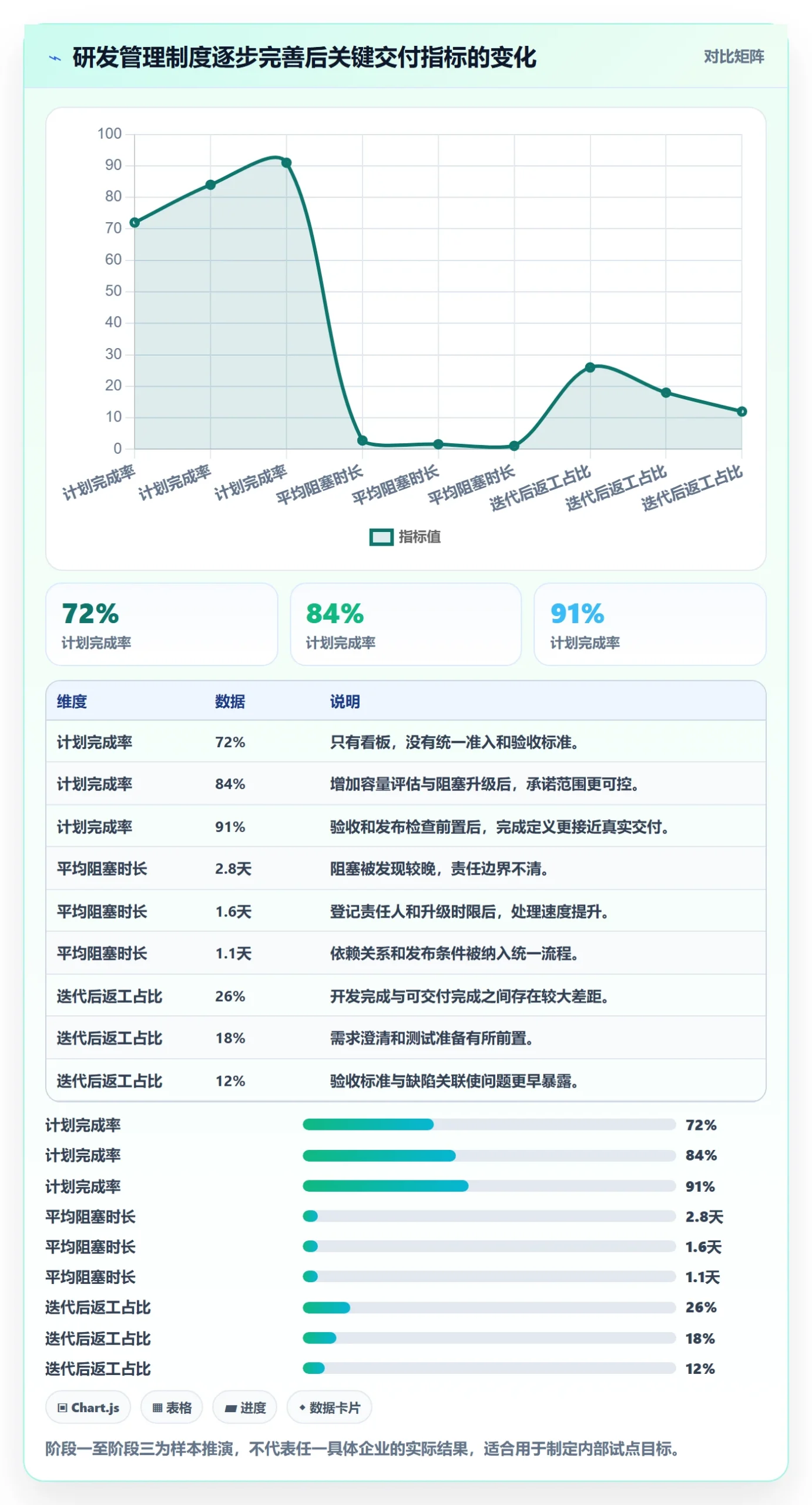The height and width of the screenshot is (1505, 812).
Task: Click the progress bar labeled 12%
Action: [x=489, y=1368]
